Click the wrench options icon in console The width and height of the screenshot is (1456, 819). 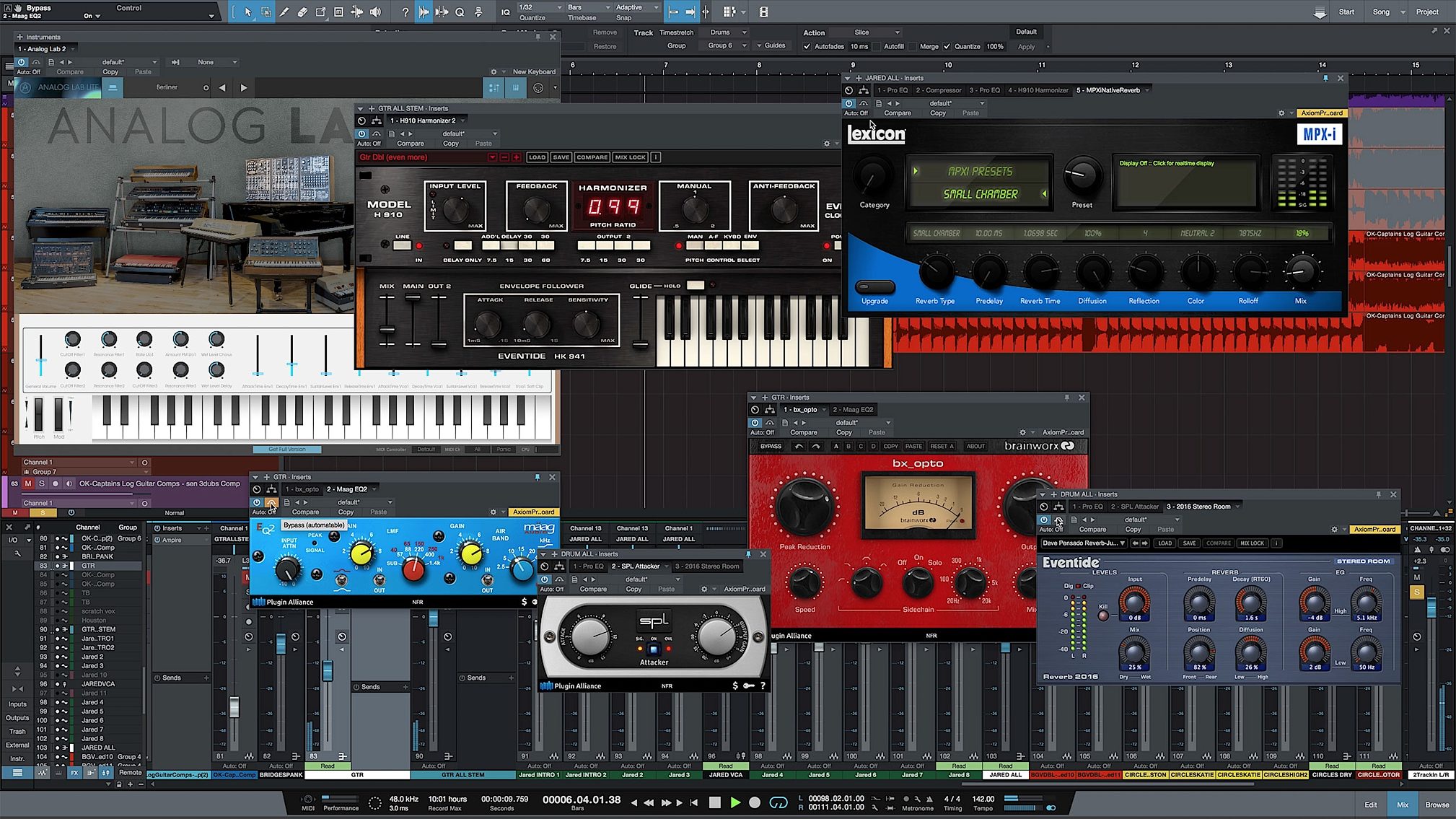pyautogui.click(x=17, y=553)
